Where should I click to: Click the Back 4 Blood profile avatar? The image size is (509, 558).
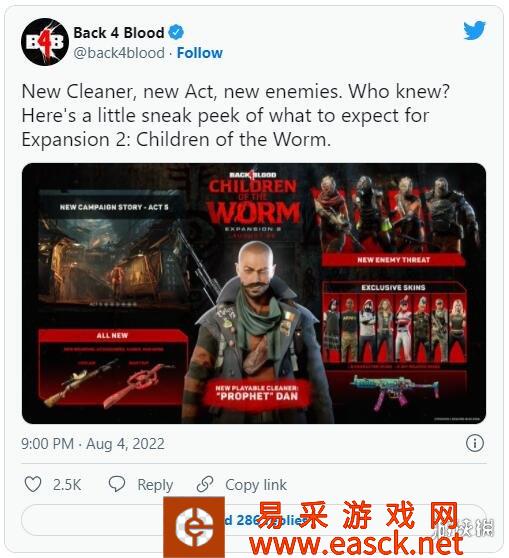(x=45, y=42)
